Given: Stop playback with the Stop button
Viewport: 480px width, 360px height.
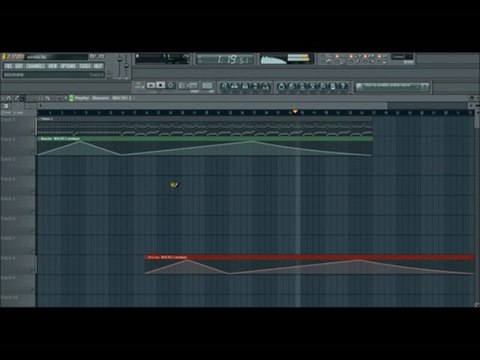Looking at the screenshot, I should (161, 86).
